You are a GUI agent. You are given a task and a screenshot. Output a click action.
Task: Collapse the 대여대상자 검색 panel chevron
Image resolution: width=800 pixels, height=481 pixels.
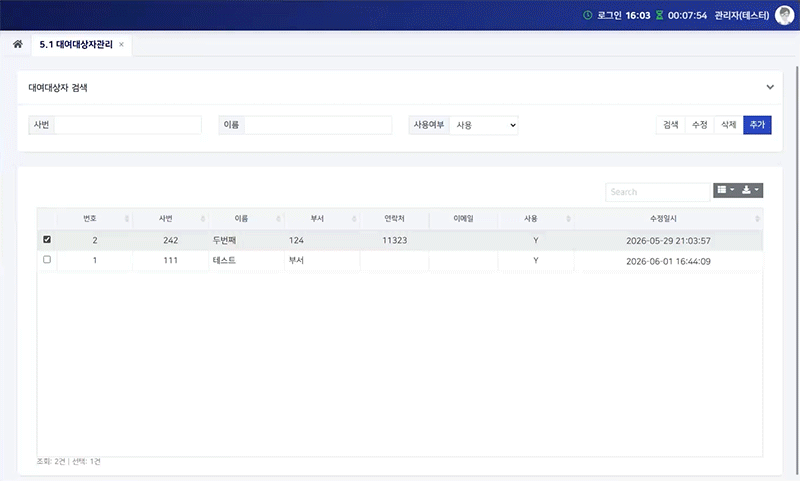[770, 87]
